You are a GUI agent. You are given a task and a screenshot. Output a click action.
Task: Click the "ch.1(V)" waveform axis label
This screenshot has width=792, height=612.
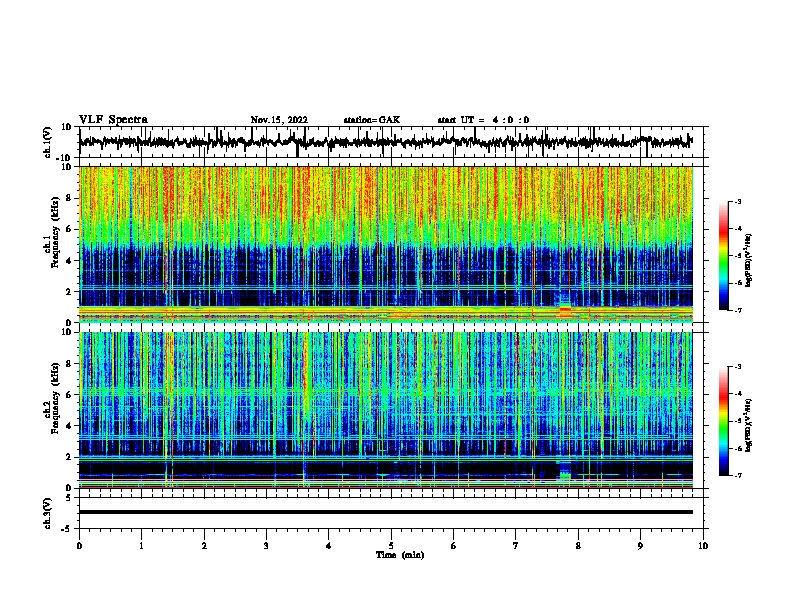48,142
